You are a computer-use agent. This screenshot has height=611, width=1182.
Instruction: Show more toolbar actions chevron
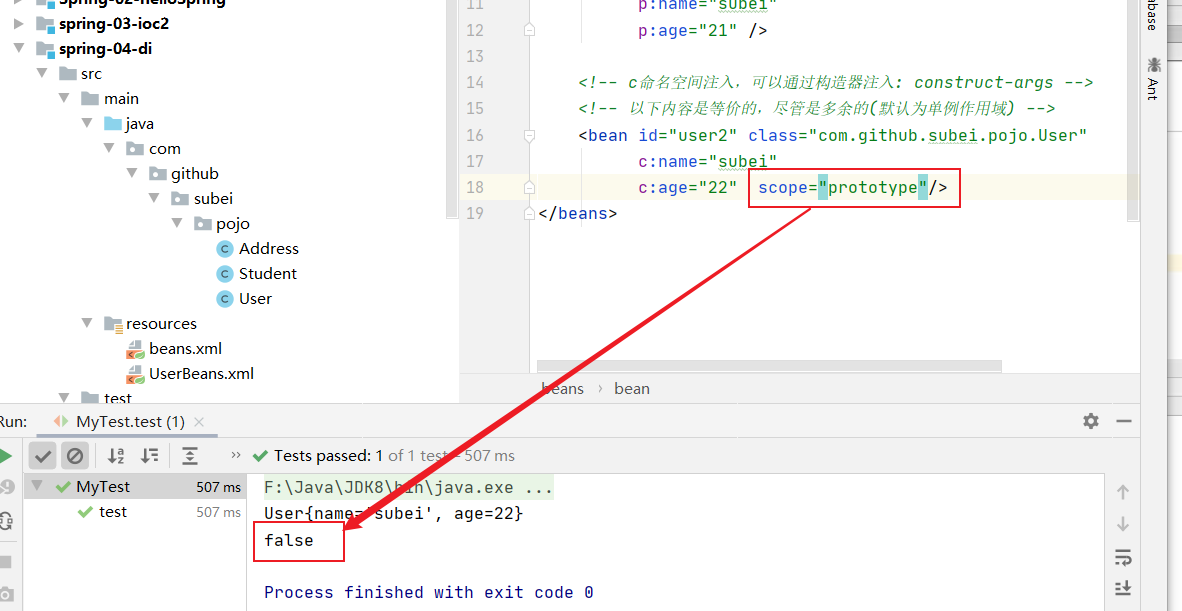[236, 455]
